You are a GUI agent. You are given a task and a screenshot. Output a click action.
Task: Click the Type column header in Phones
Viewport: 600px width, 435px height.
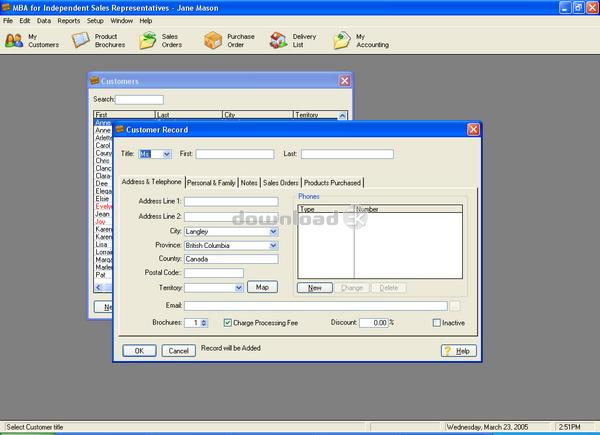tap(326, 209)
